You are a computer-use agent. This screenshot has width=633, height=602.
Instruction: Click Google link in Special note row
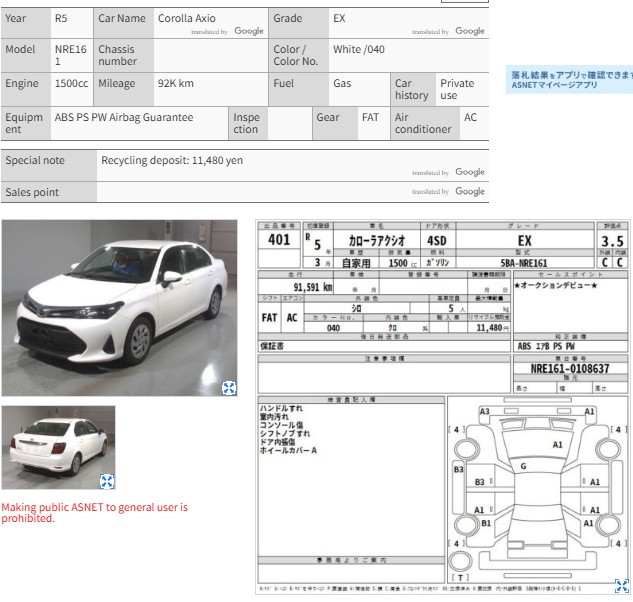pos(470,172)
